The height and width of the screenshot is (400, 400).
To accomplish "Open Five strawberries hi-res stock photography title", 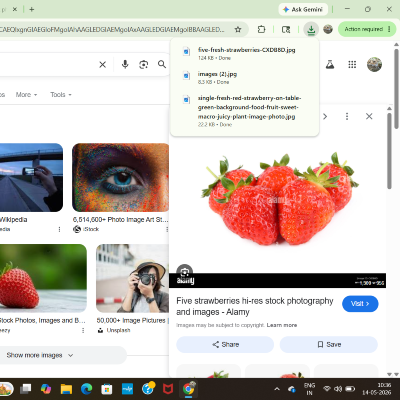I will tap(255, 306).
